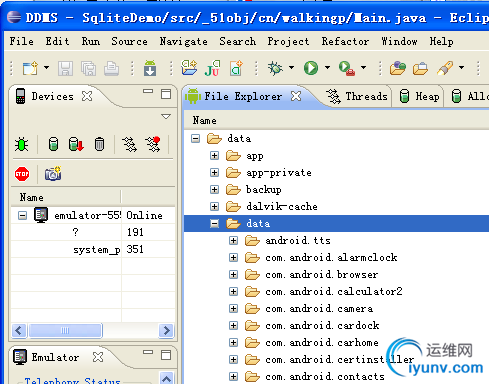This screenshot has width=489, height=384.
Task: Click the green Run button in toolbar
Action: pos(311,68)
